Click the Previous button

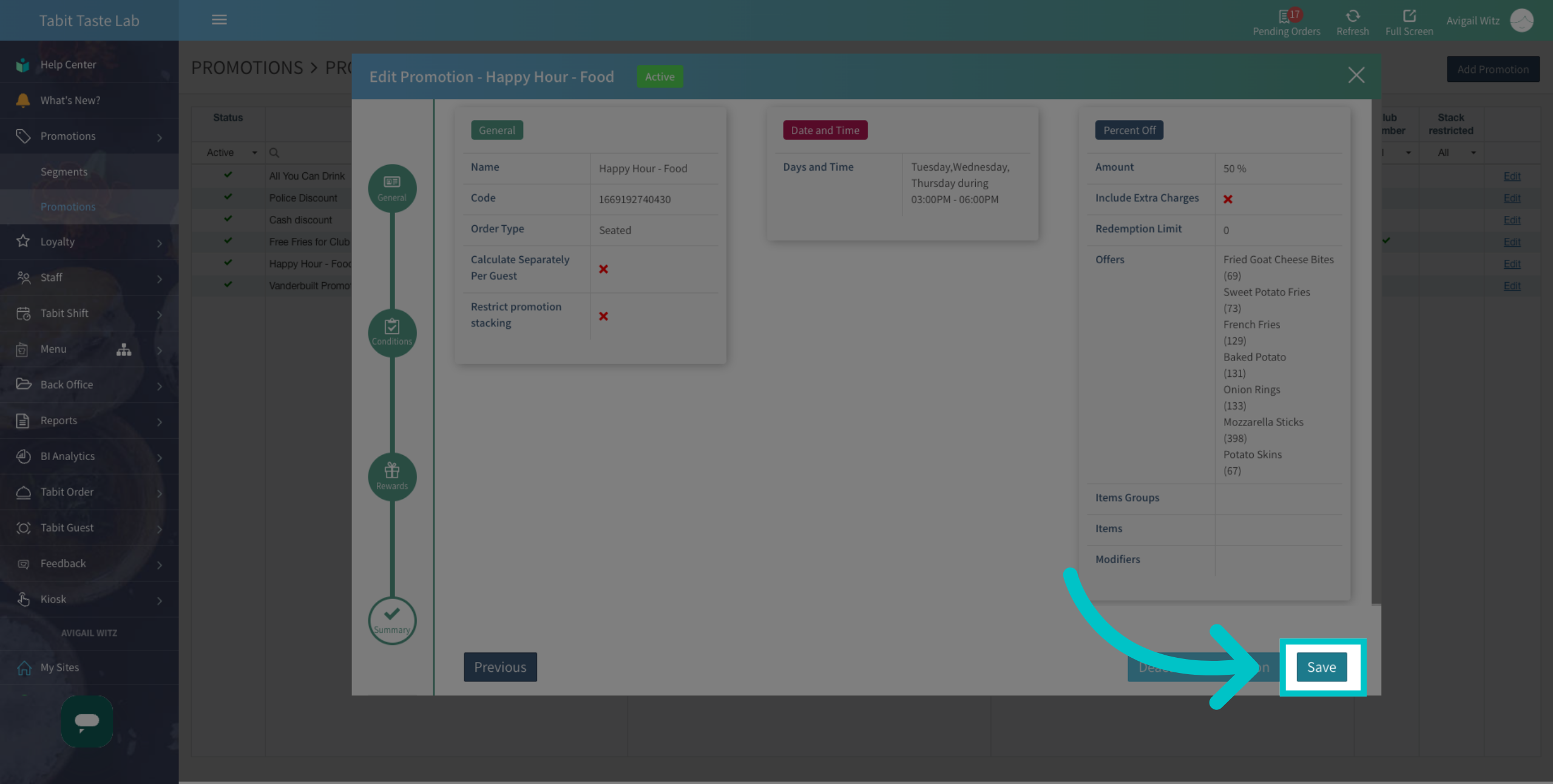pos(500,667)
